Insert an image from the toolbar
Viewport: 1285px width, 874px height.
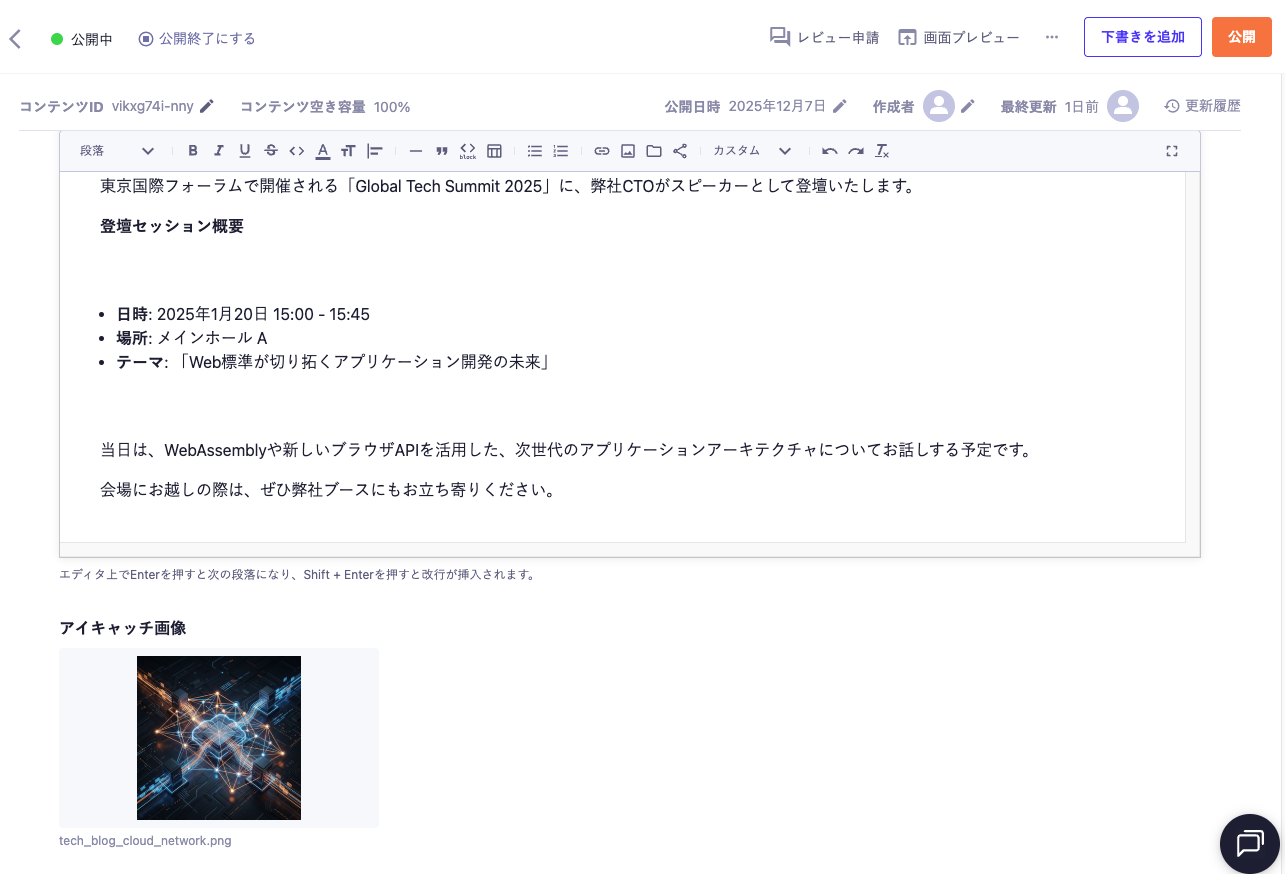[628, 151]
